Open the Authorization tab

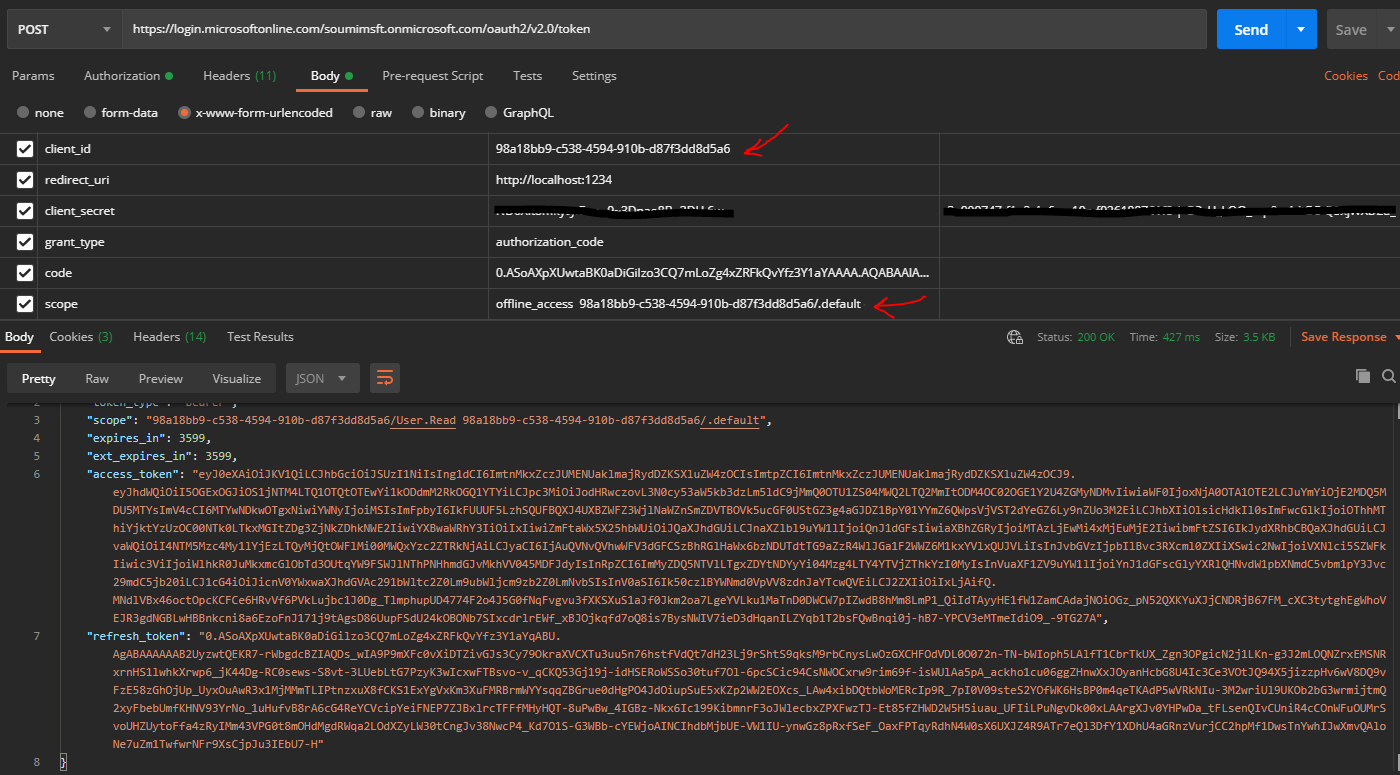click(128, 76)
